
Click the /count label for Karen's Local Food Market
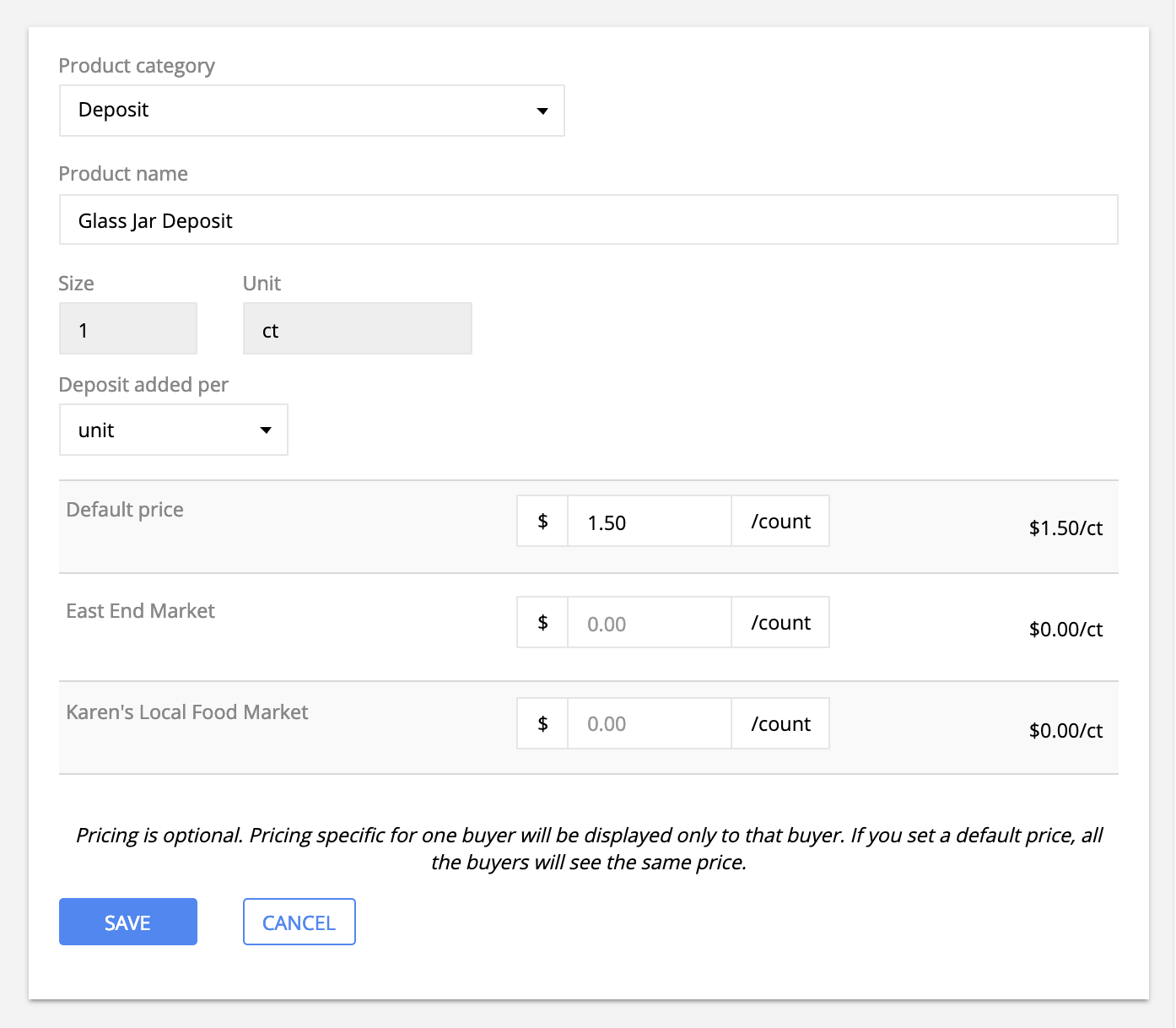click(780, 724)
